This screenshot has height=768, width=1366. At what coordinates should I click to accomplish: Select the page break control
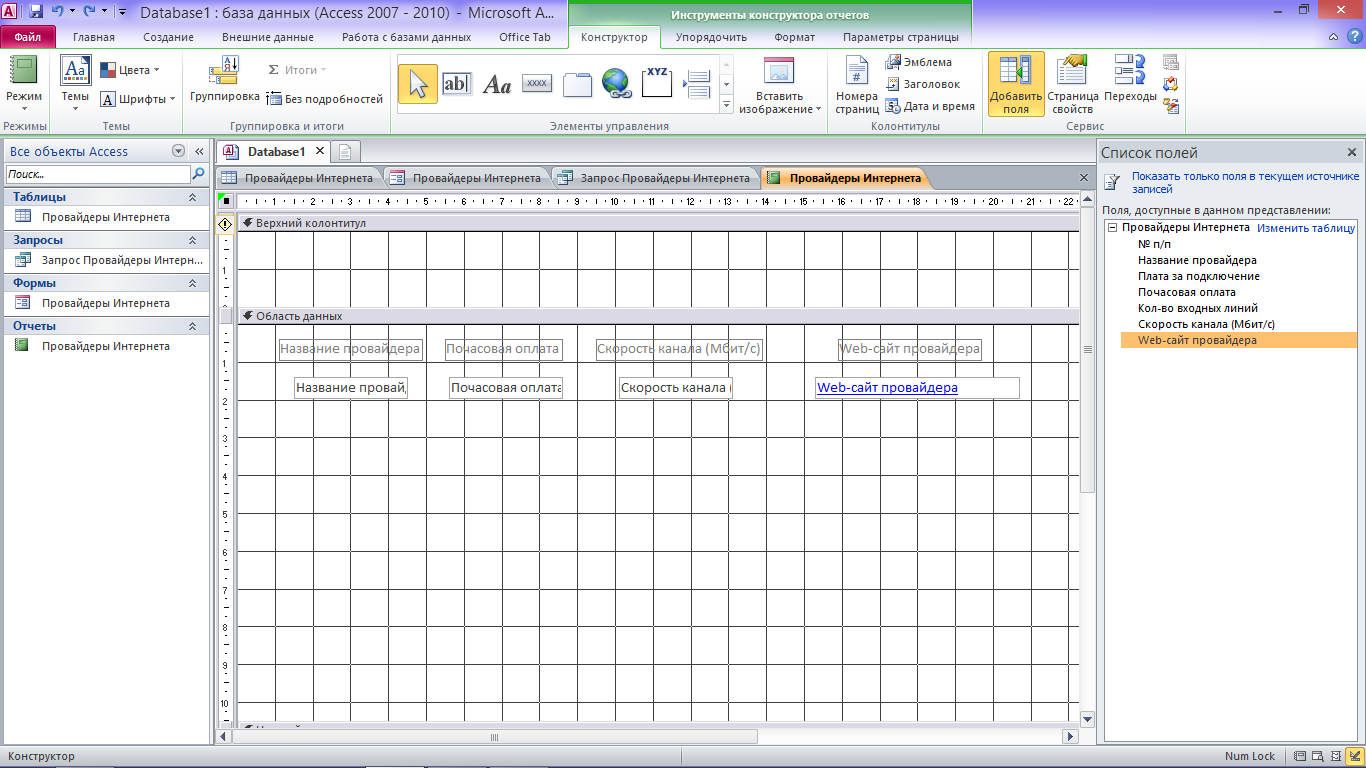click(x=697, y=84)
